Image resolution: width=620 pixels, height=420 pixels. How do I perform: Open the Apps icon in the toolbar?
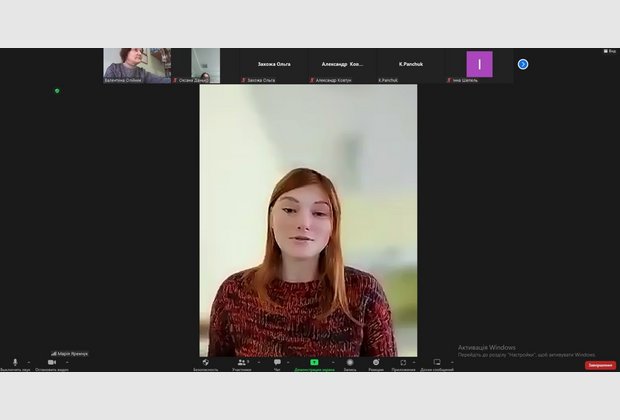click(403, 362)
